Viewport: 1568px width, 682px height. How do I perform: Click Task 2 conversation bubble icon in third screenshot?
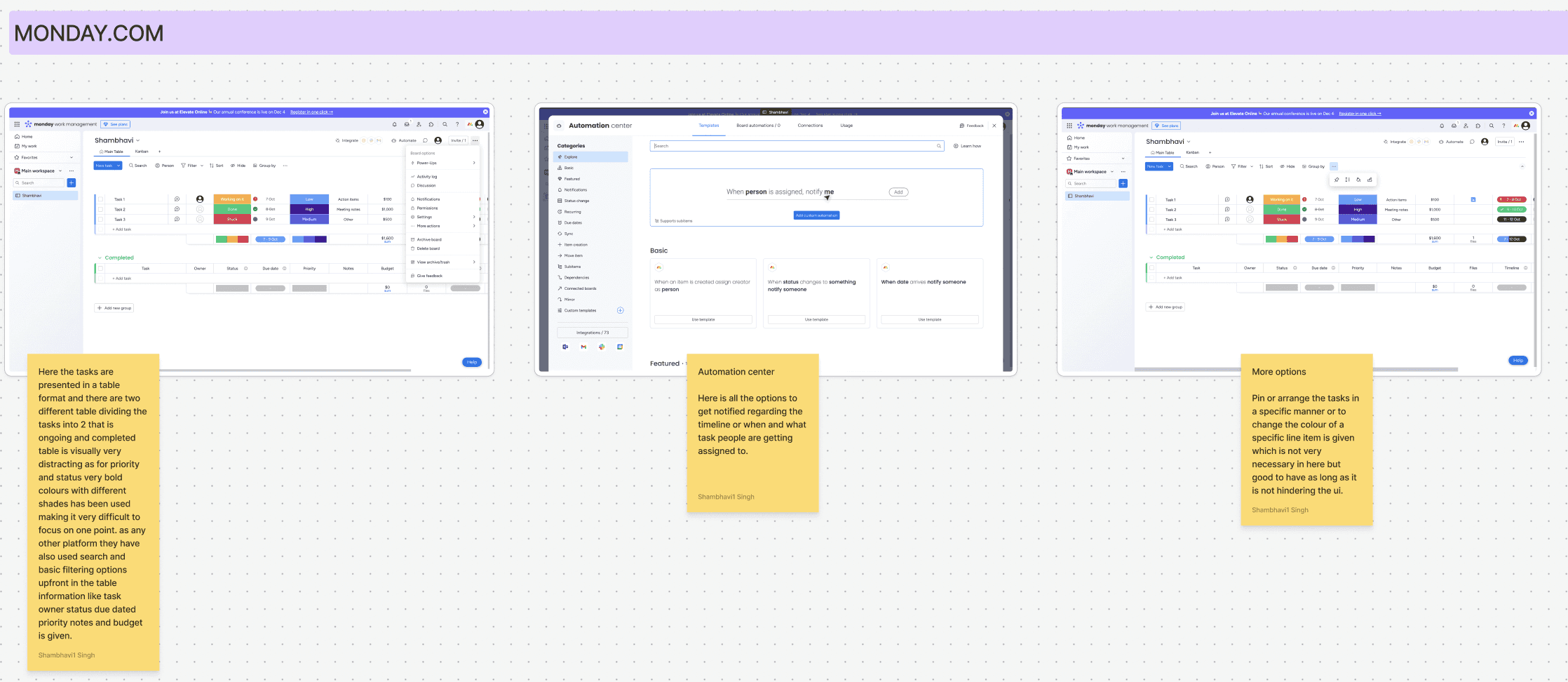1227,209
